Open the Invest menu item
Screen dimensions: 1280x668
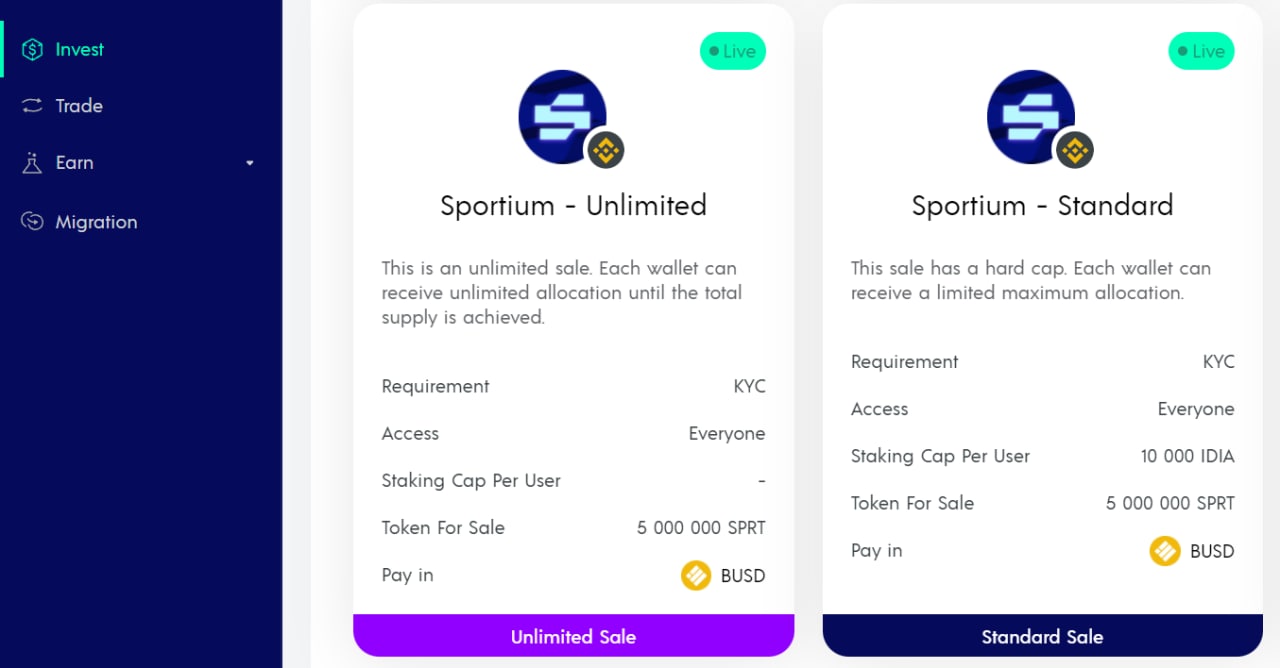(80, 50)
